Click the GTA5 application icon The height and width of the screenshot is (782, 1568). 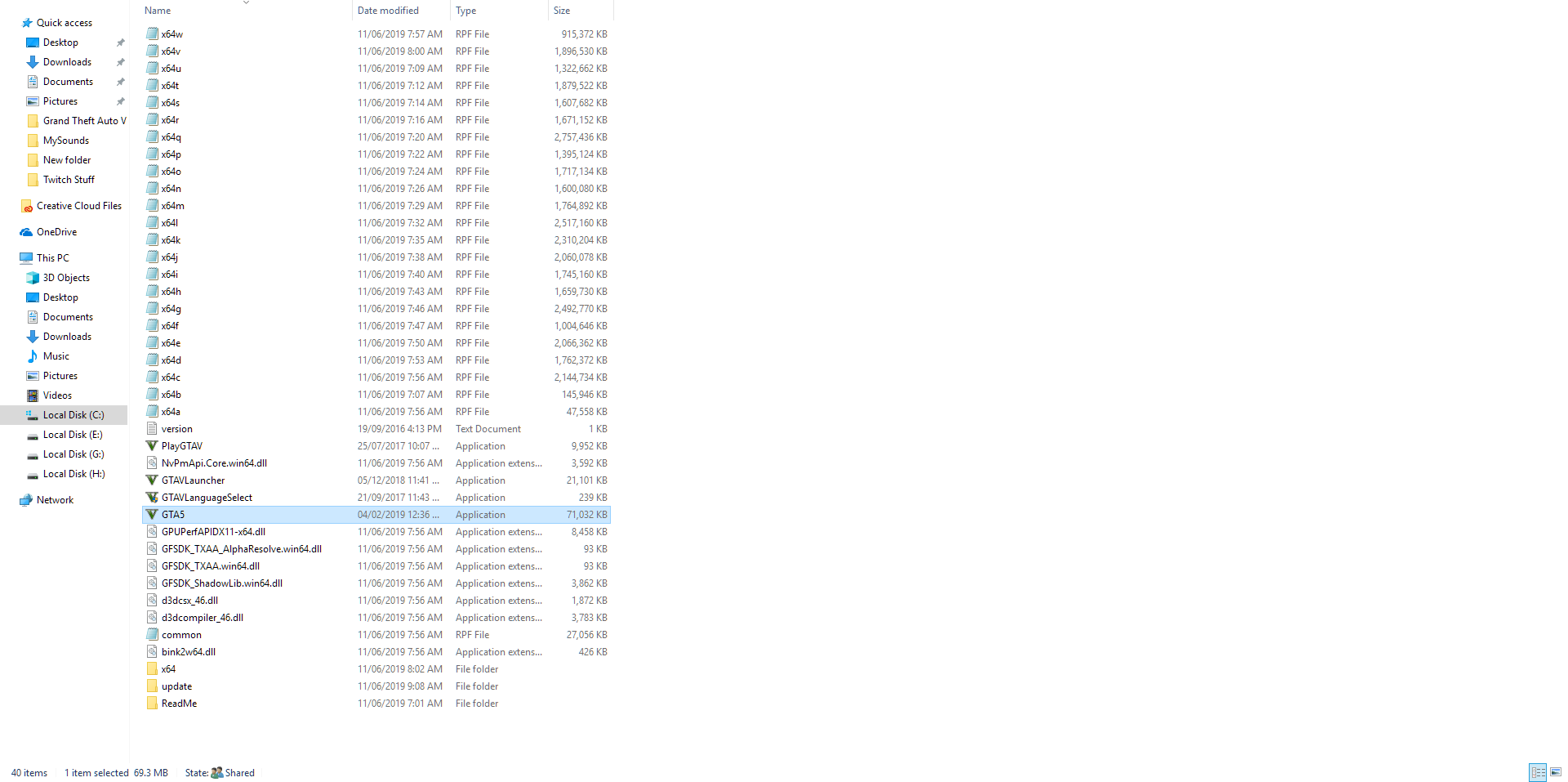[x=152, y=515]
